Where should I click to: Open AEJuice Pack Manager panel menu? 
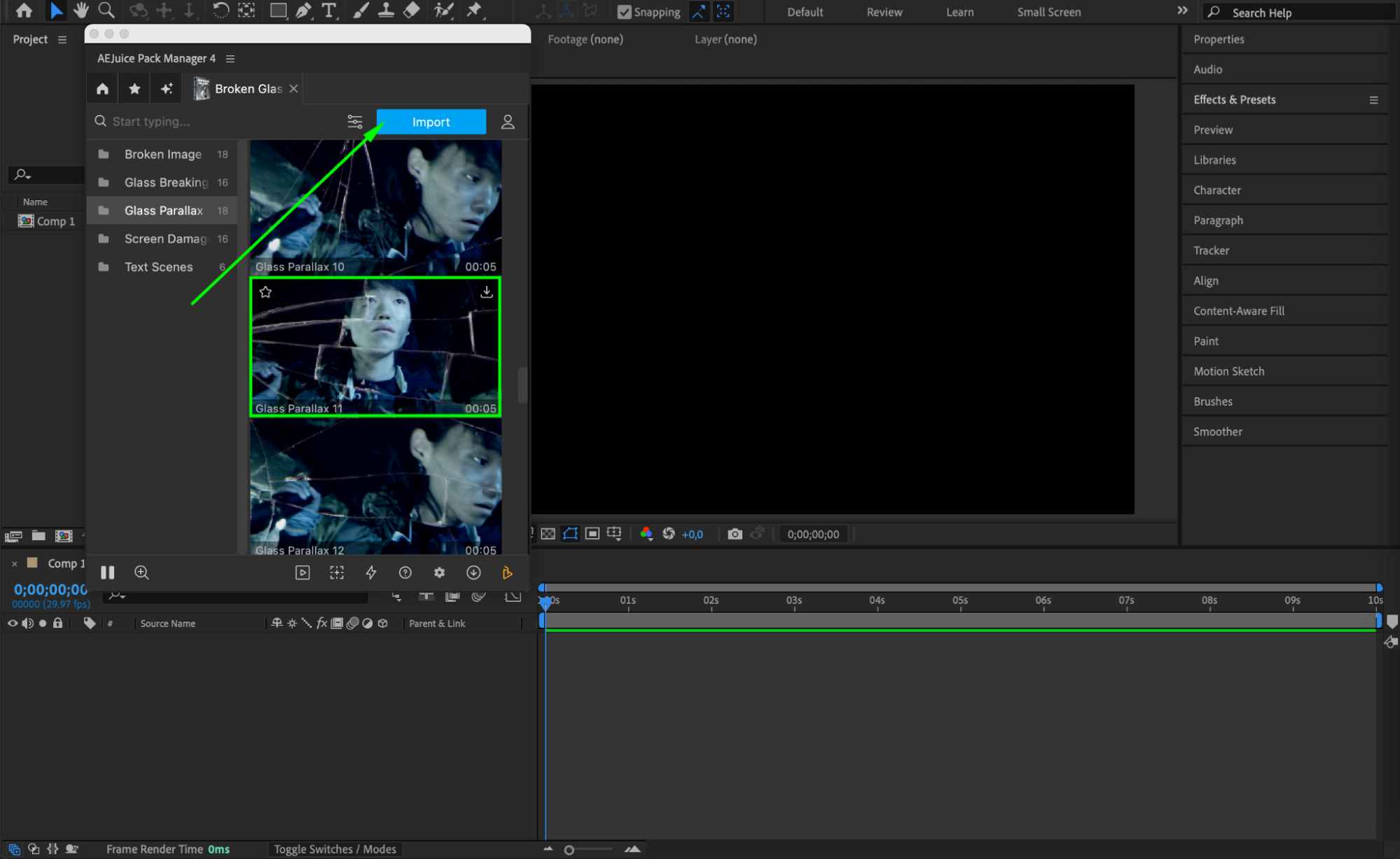230,59
